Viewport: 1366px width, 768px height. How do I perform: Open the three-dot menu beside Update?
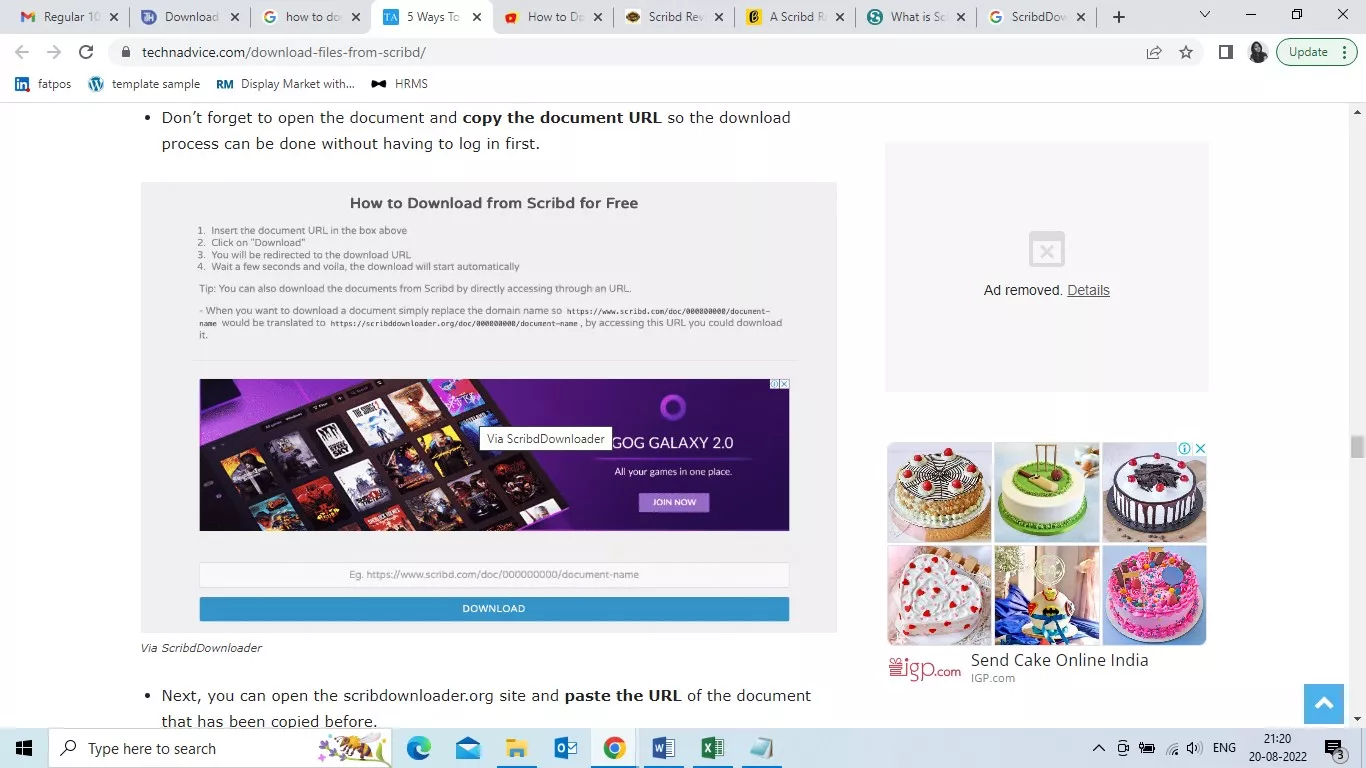tap(1343, 51)
